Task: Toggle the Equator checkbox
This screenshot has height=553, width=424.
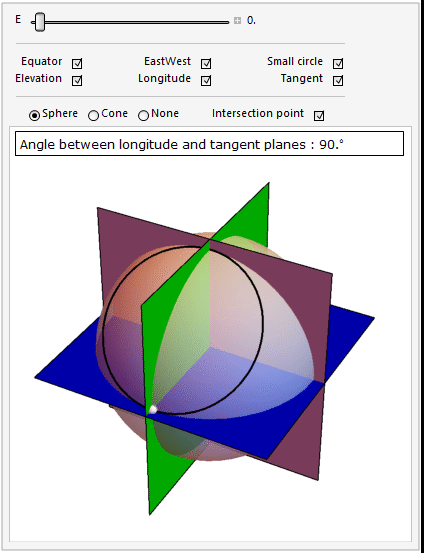Action: click(77, 64)
